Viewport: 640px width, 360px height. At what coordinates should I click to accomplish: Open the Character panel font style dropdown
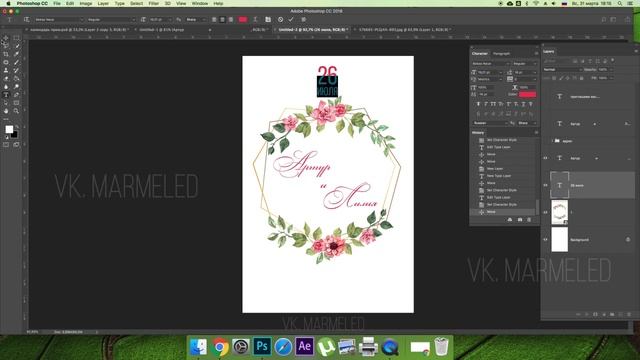pyautogui.click(x=525, y=64)
